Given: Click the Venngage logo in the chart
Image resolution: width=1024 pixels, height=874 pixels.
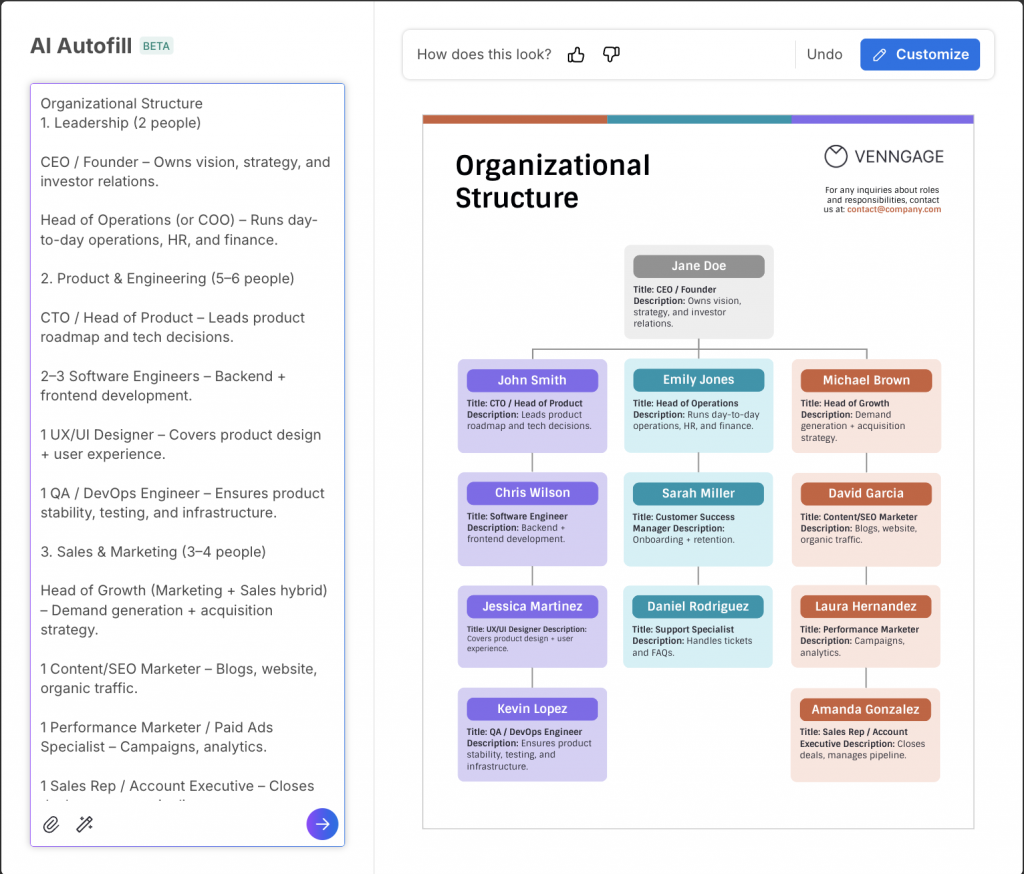Looking at the screenshot, I should 884,156.
